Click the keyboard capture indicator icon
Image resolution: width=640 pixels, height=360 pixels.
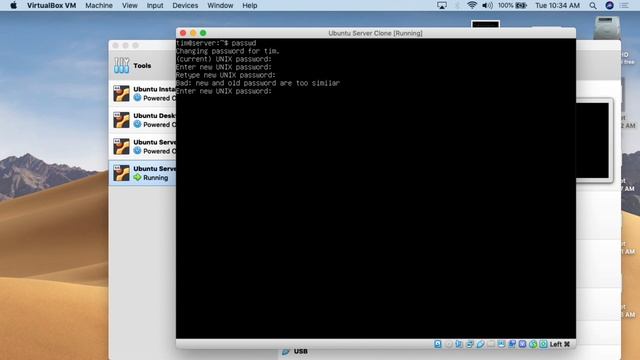coord(543,344)
